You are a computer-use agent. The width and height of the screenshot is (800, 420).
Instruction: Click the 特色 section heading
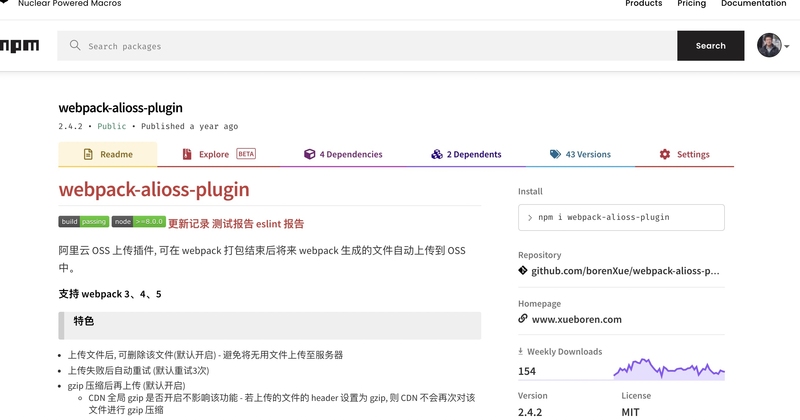pos(84,321)
